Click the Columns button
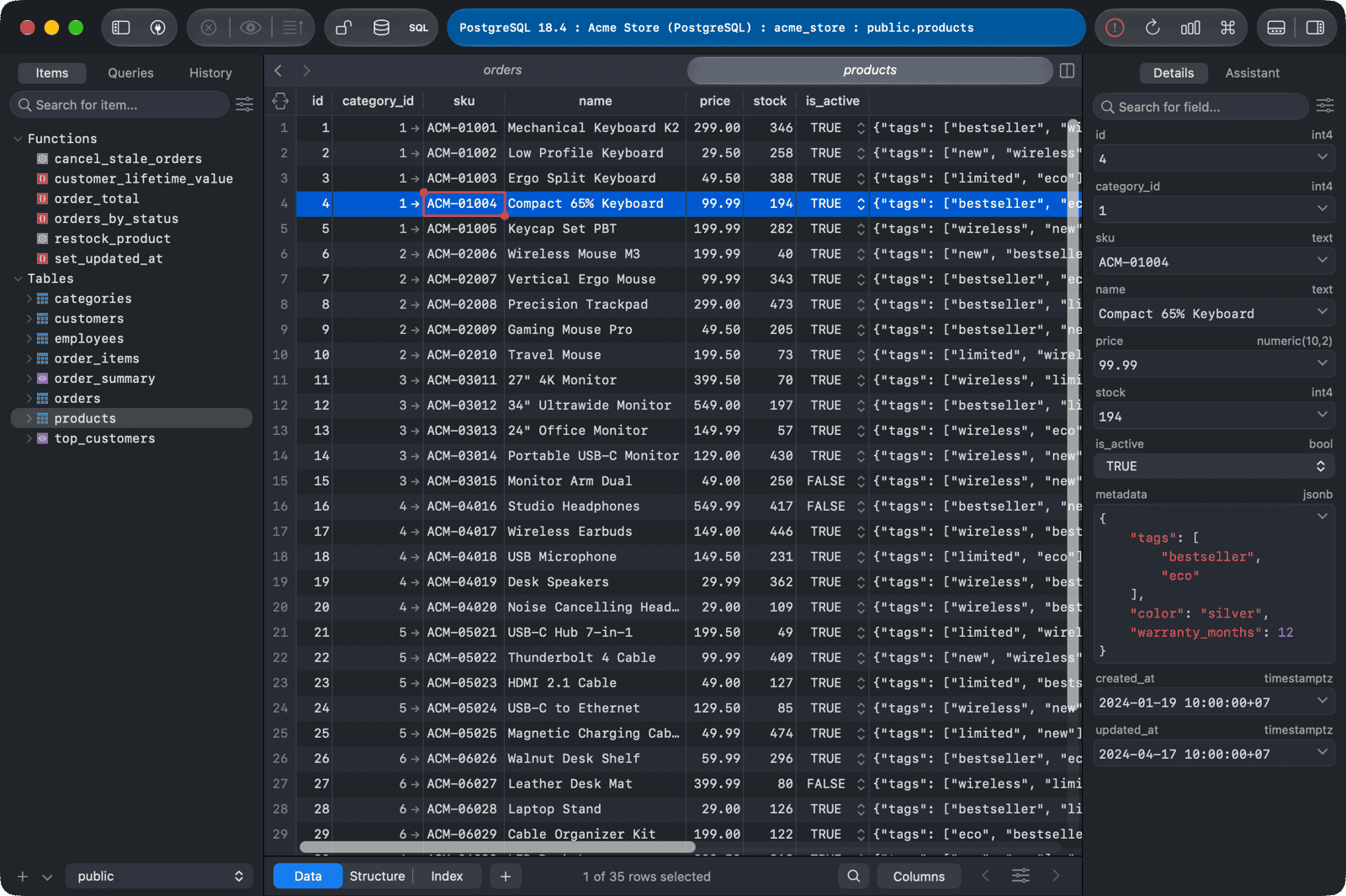1346x896 pixels. point(919,876)
